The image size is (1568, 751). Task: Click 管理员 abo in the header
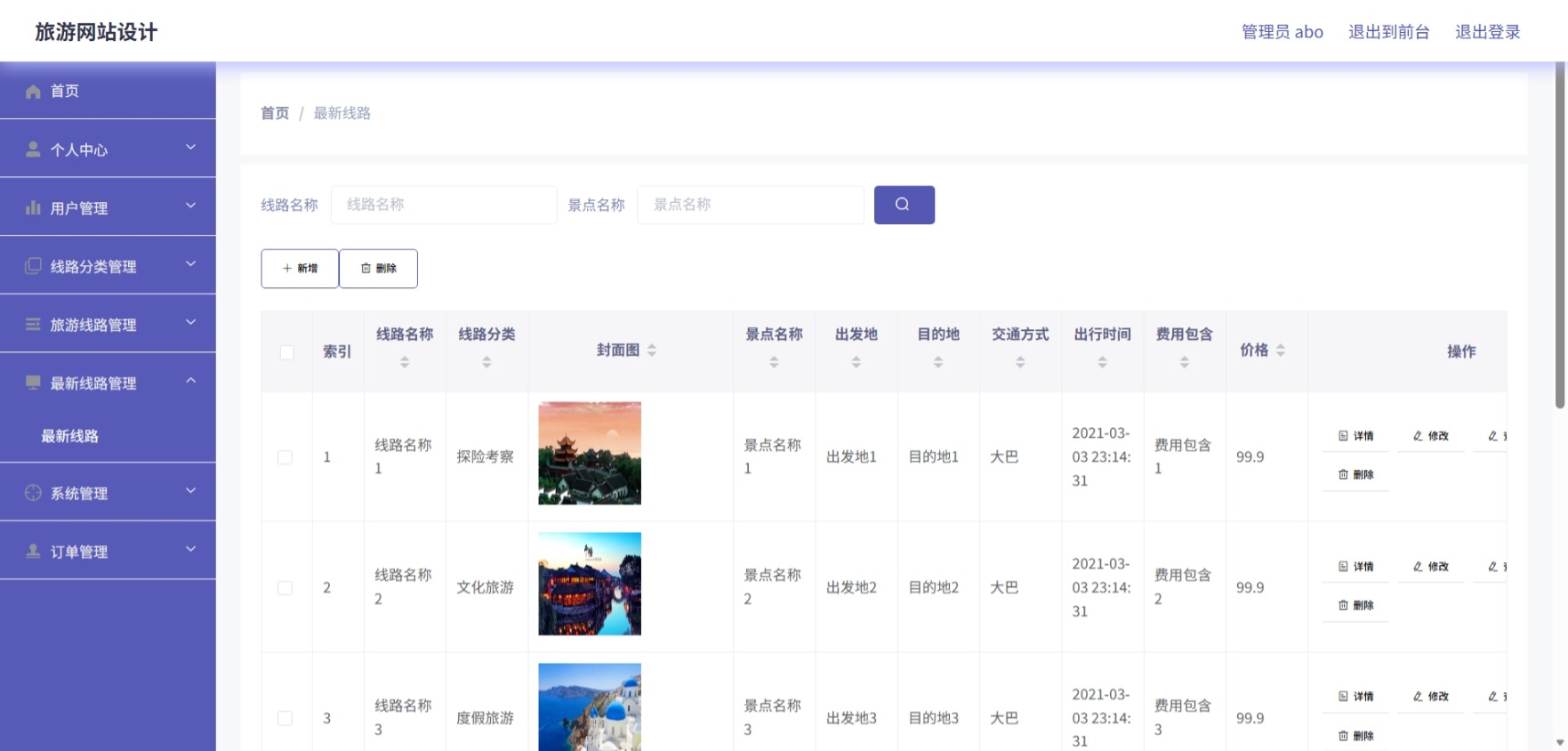pos(1282,32)
